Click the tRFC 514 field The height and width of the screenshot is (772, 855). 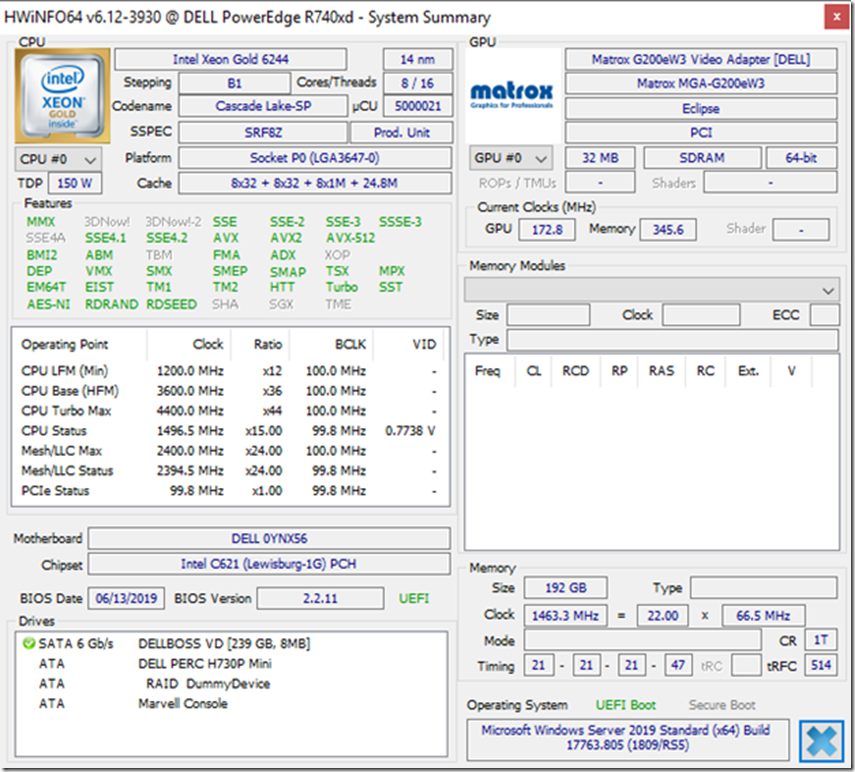coord(821,665)
